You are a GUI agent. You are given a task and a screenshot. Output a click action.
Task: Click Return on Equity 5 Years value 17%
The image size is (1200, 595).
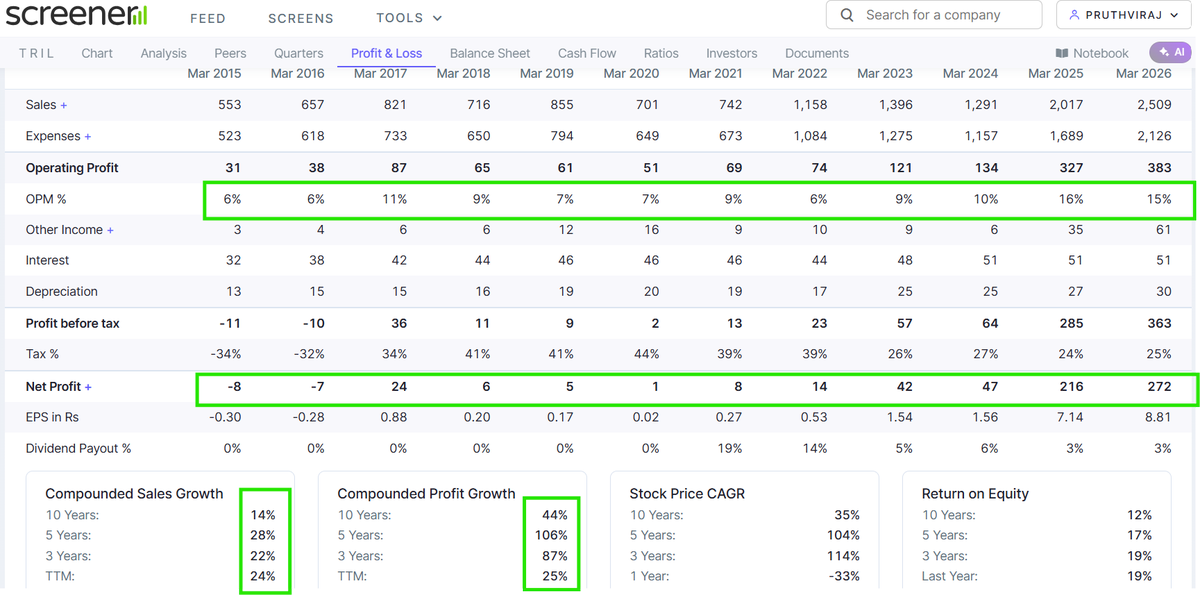1139,535
